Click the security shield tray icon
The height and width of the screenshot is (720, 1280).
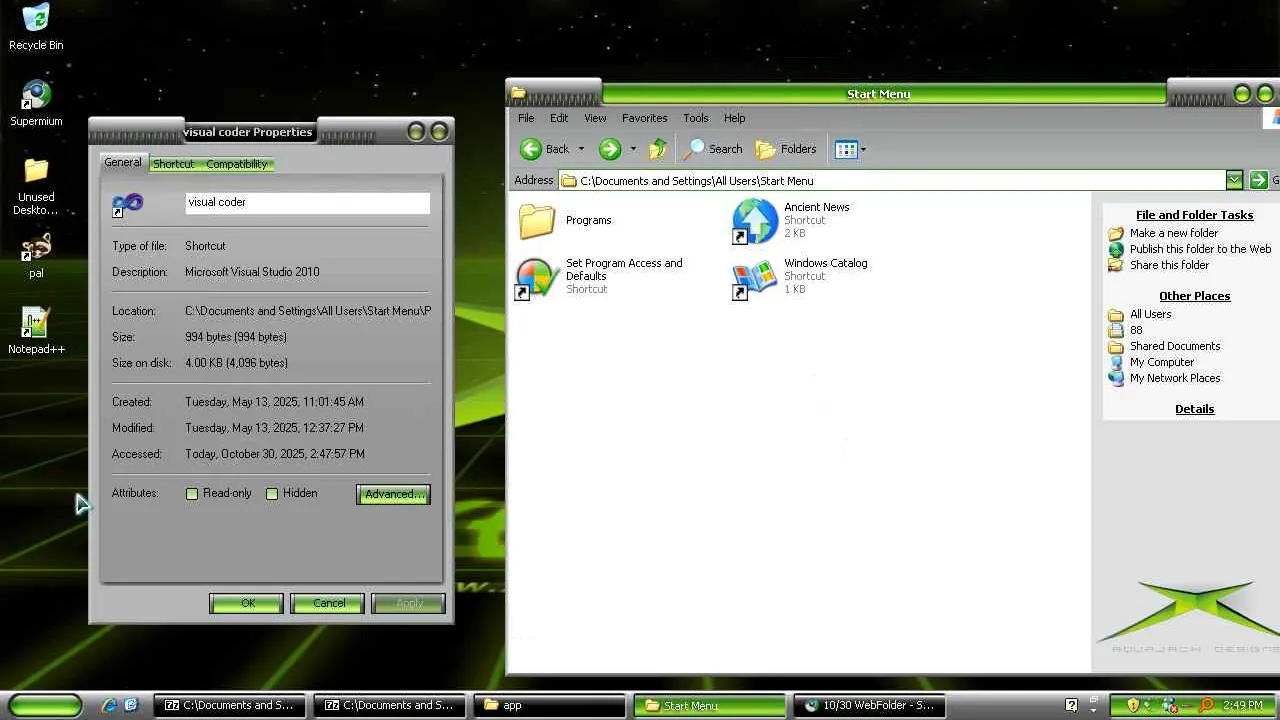pos(1133,705)
